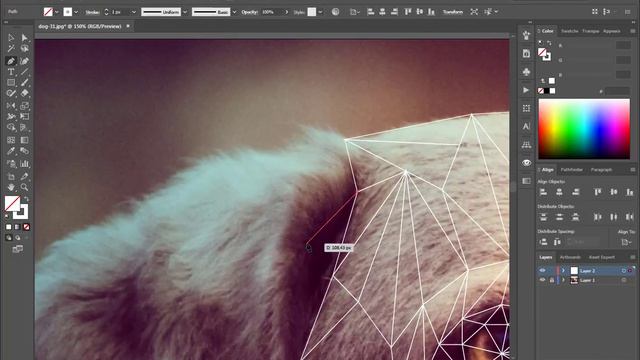Open the stroke weight dropdown

133,12
